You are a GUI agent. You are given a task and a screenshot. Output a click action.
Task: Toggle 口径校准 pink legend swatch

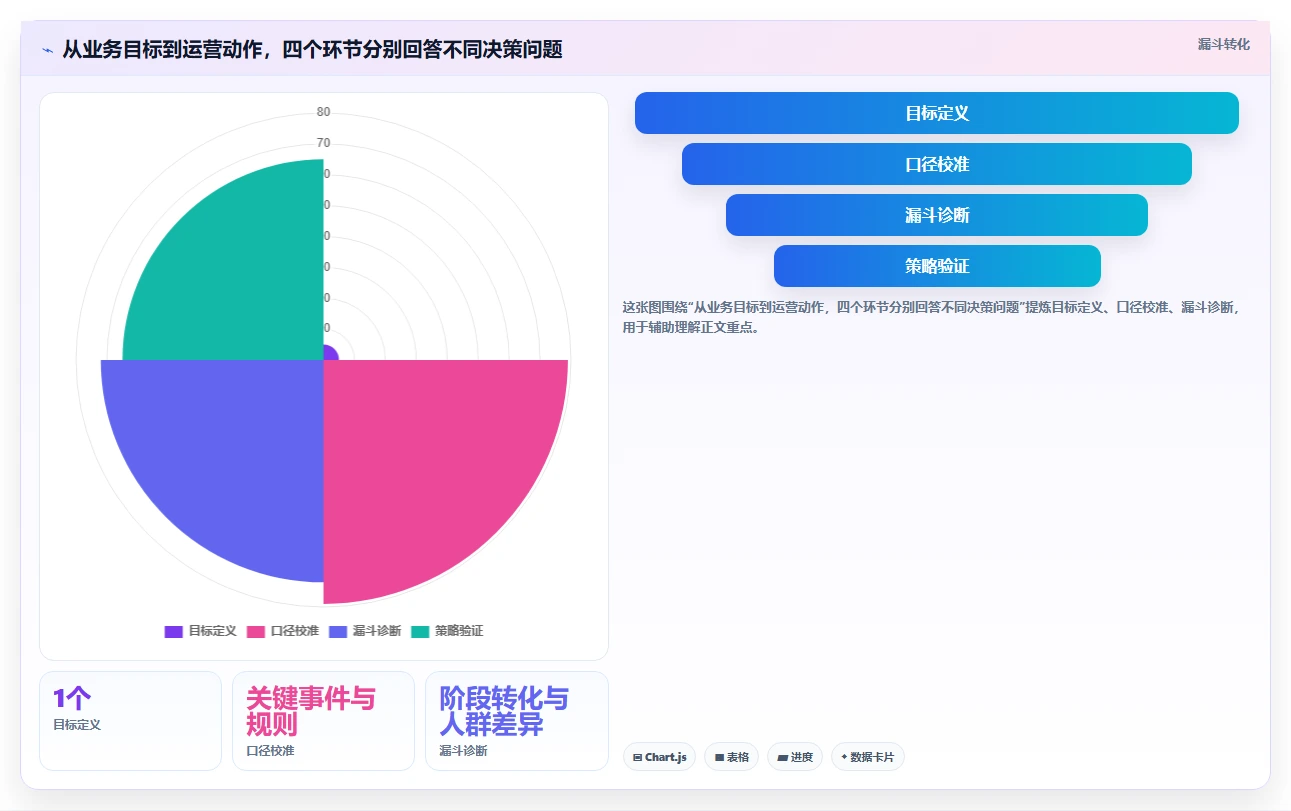coord(255,631)
